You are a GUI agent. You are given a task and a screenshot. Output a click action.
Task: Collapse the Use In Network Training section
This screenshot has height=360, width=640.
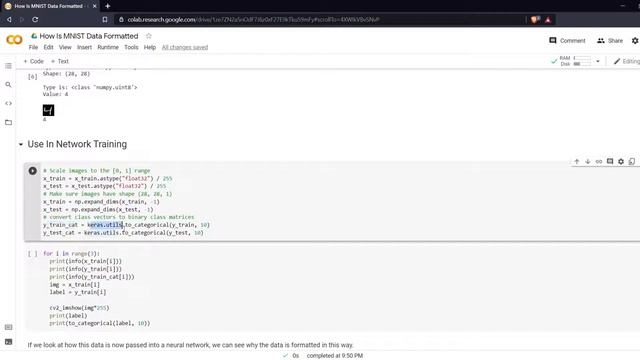(x=21, y=144)
